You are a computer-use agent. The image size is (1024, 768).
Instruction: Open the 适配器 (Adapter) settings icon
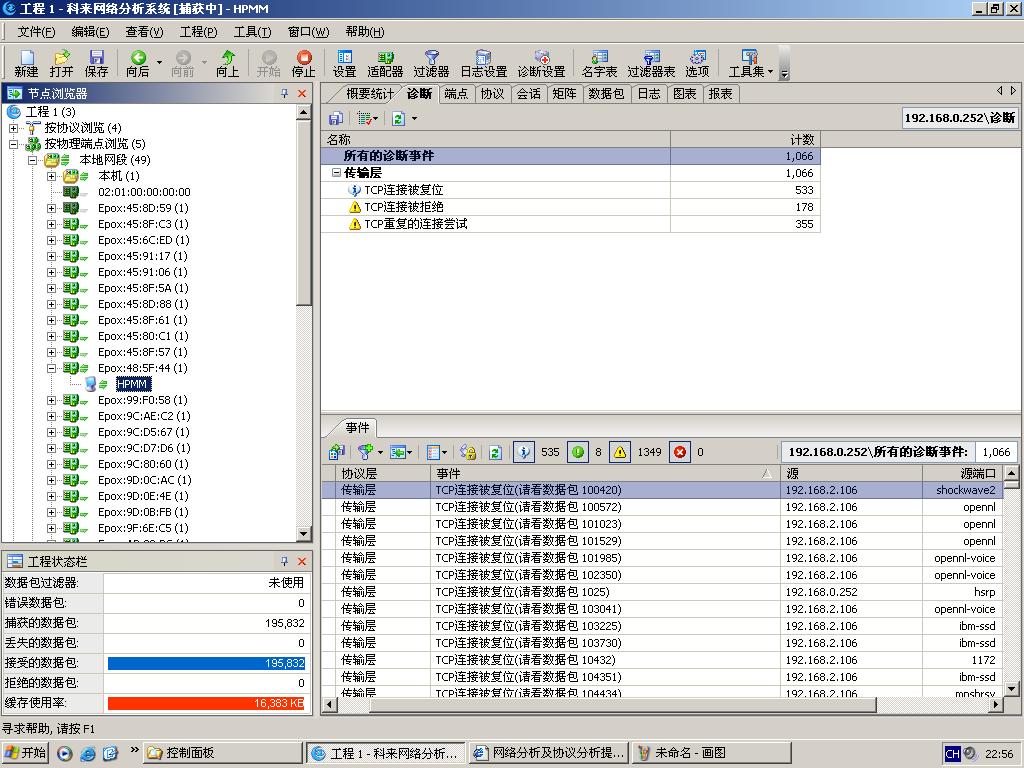[x=385, y=63]
